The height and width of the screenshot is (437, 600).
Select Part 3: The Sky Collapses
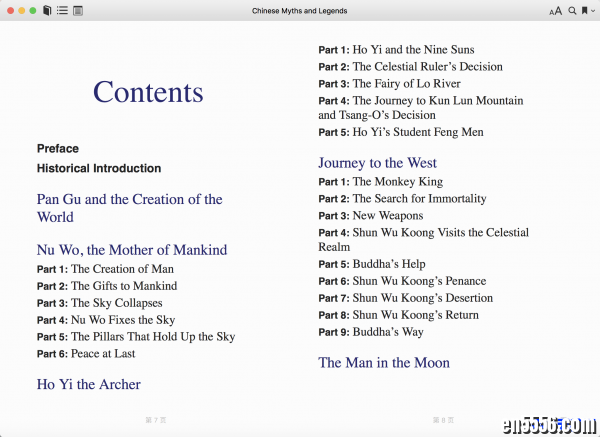click(101, 302)
